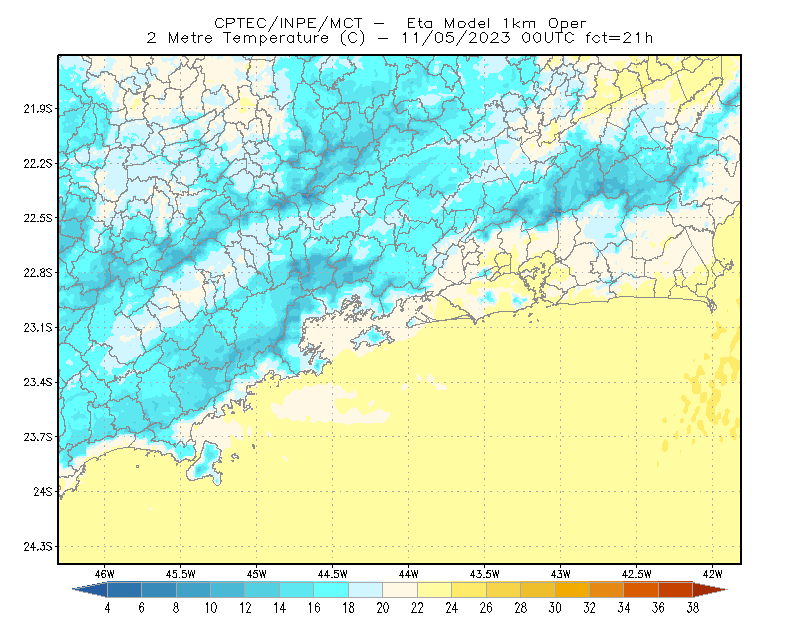
Task: Click the colorbar value '36'
Action: [x=658, y=608]
